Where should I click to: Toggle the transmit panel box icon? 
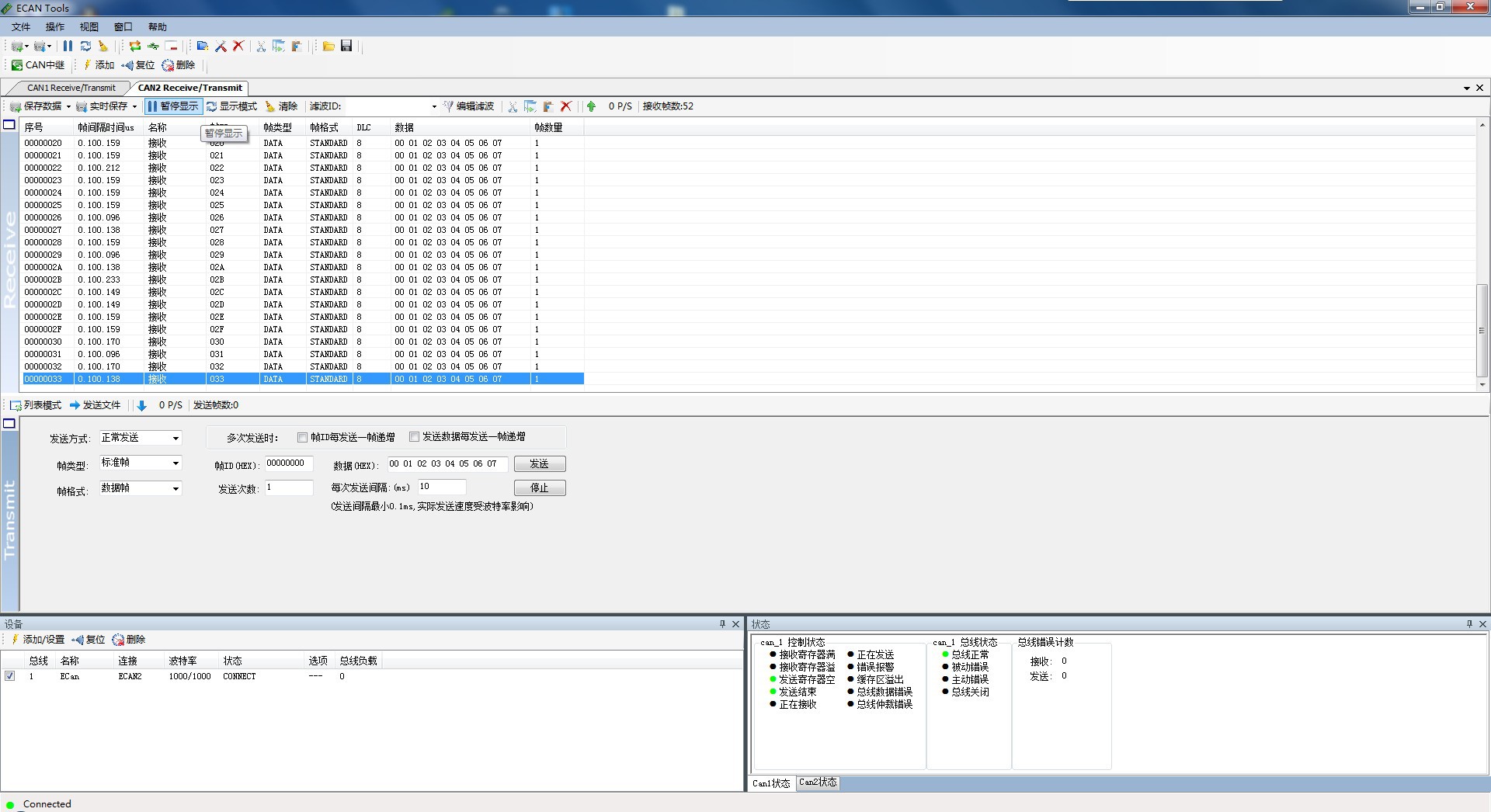coord(9,424)
